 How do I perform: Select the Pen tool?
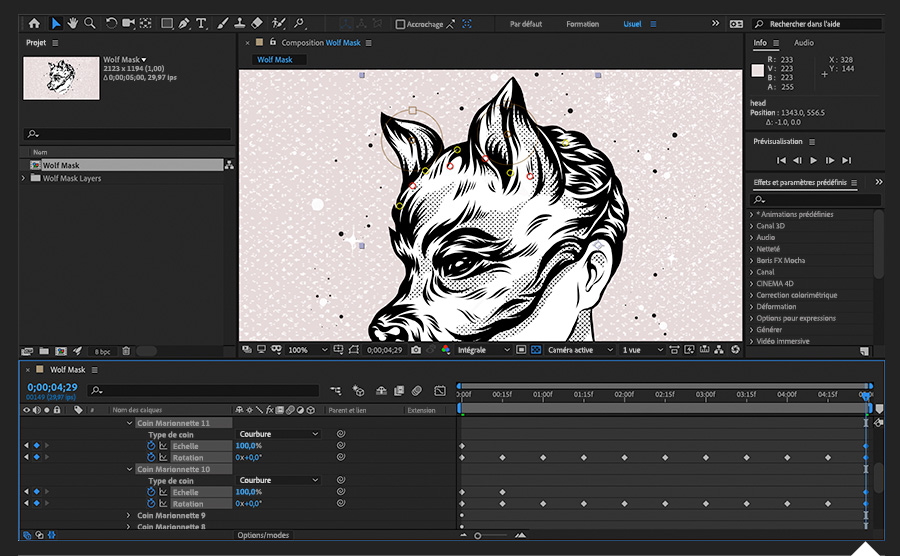click(183, 23)
